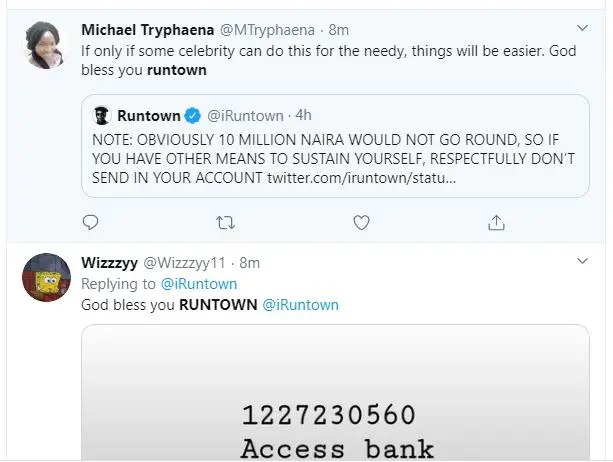Click @iRuntown mention after RUNTOWN text

coord(300,305)
